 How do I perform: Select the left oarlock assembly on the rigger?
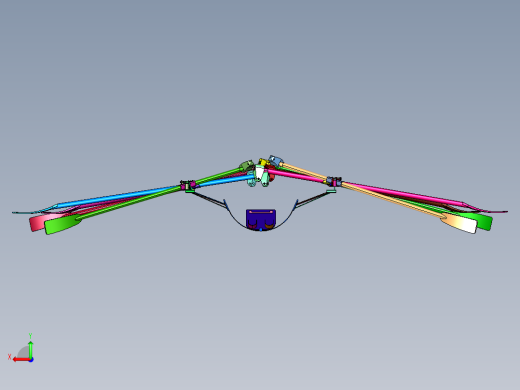pyautogui.click(x=188, y=185)
